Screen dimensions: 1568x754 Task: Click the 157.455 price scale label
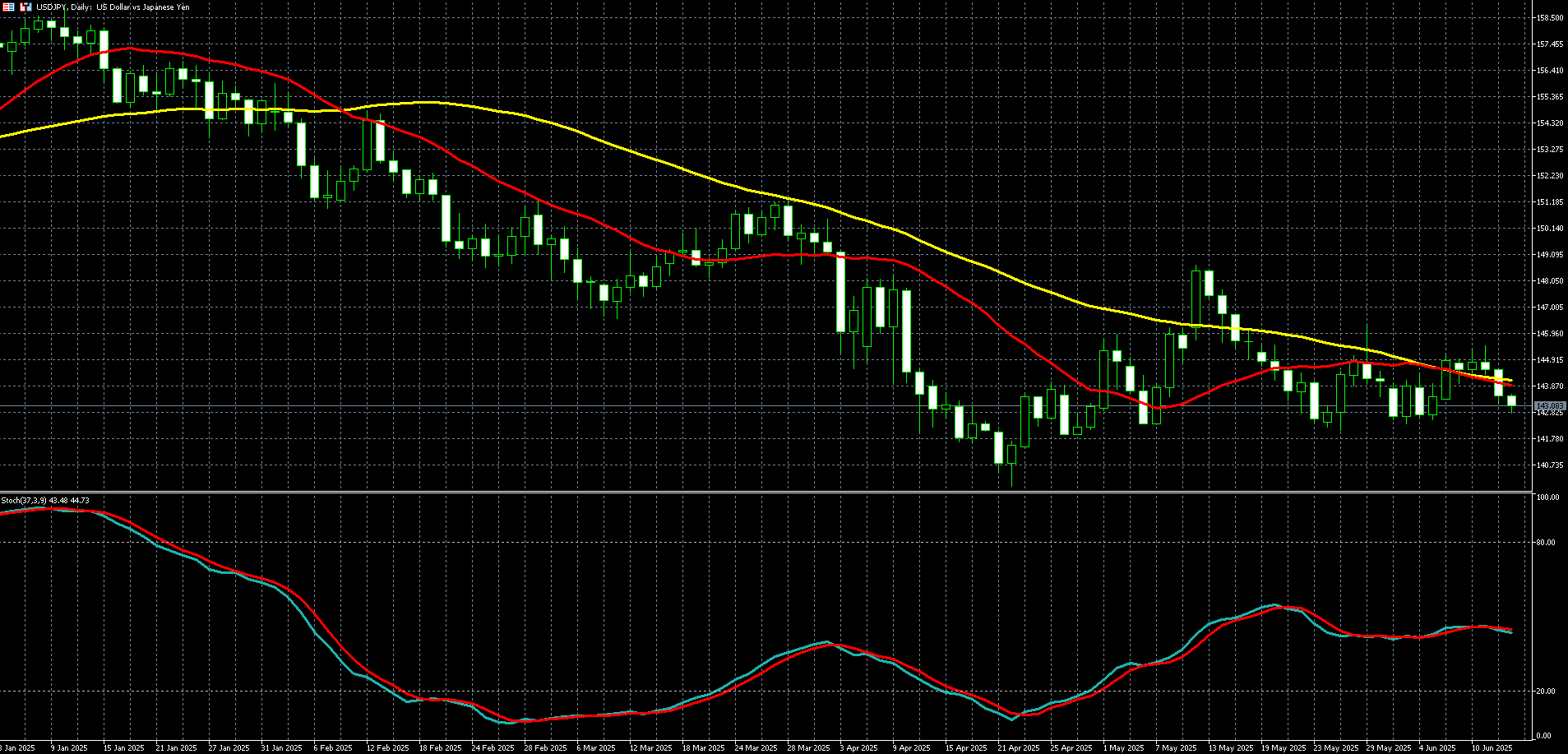click(1550, 44)
